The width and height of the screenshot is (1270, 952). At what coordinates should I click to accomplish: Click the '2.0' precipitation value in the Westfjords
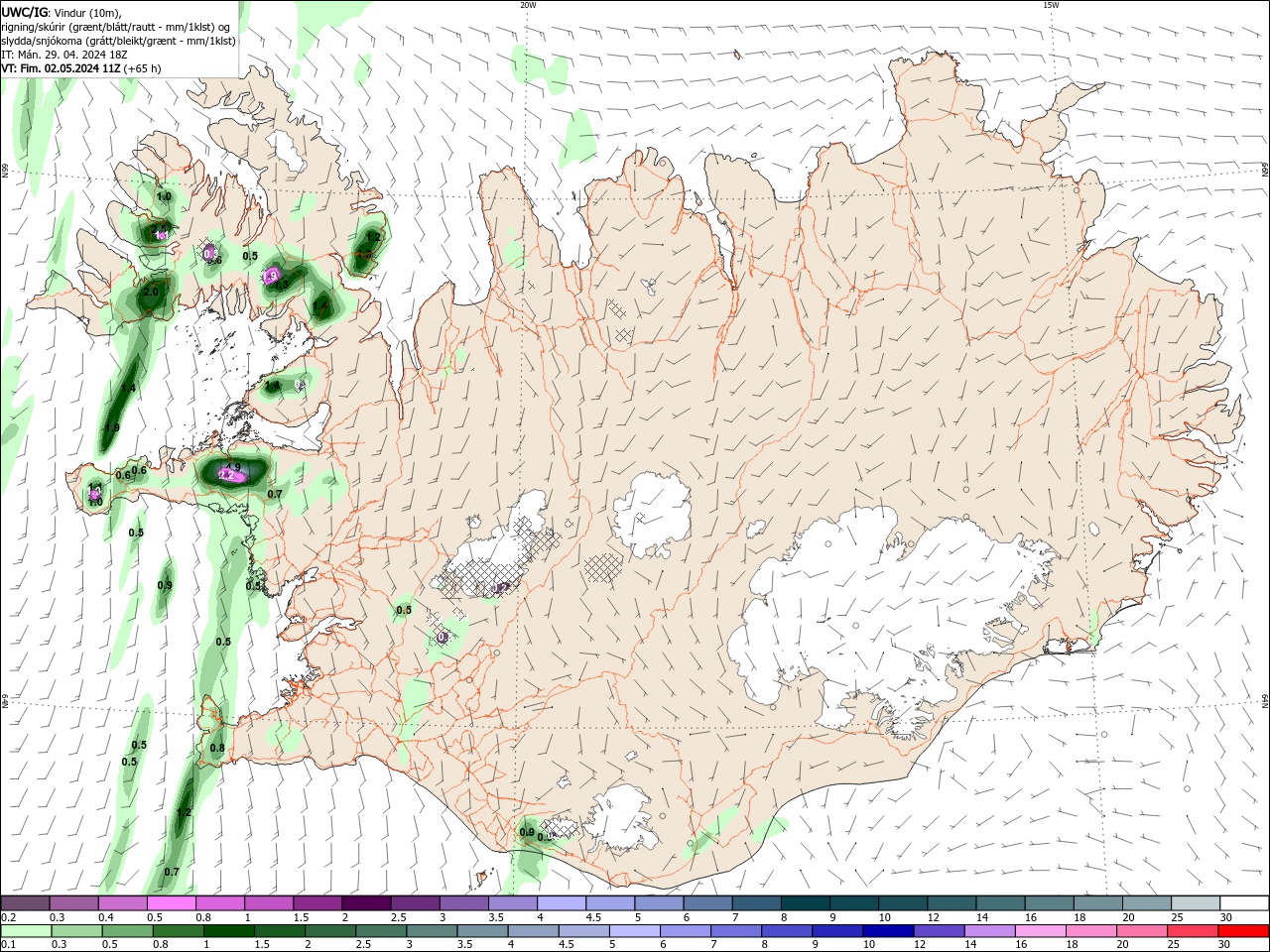click(x=151, y=293)
